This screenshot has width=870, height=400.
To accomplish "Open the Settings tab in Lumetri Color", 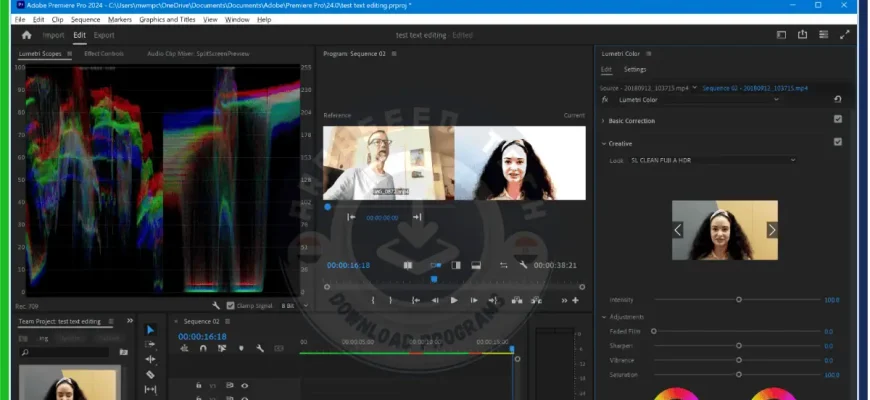I will point(635,70).
